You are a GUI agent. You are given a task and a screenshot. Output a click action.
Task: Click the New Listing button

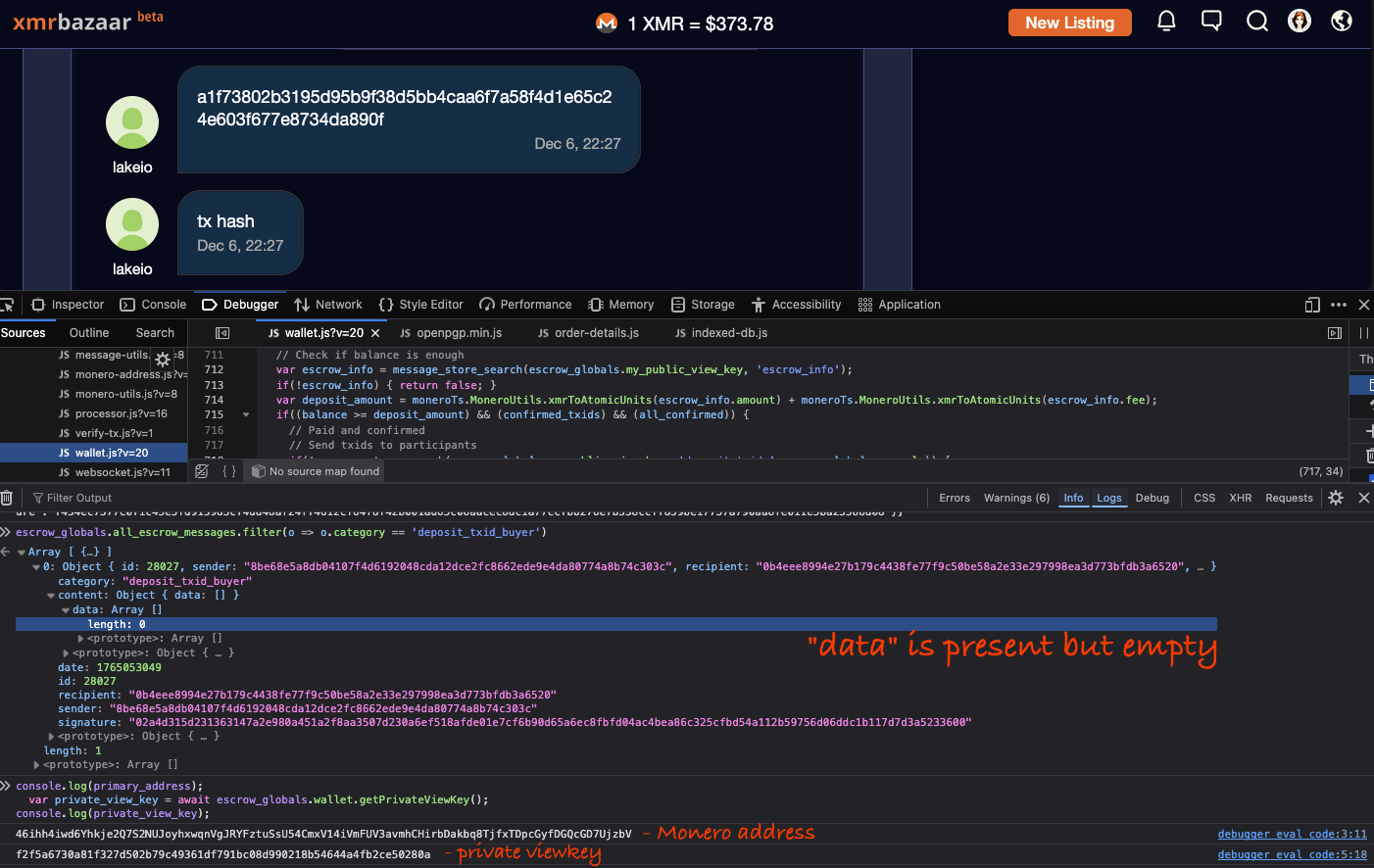click(x=1070, y=23)
